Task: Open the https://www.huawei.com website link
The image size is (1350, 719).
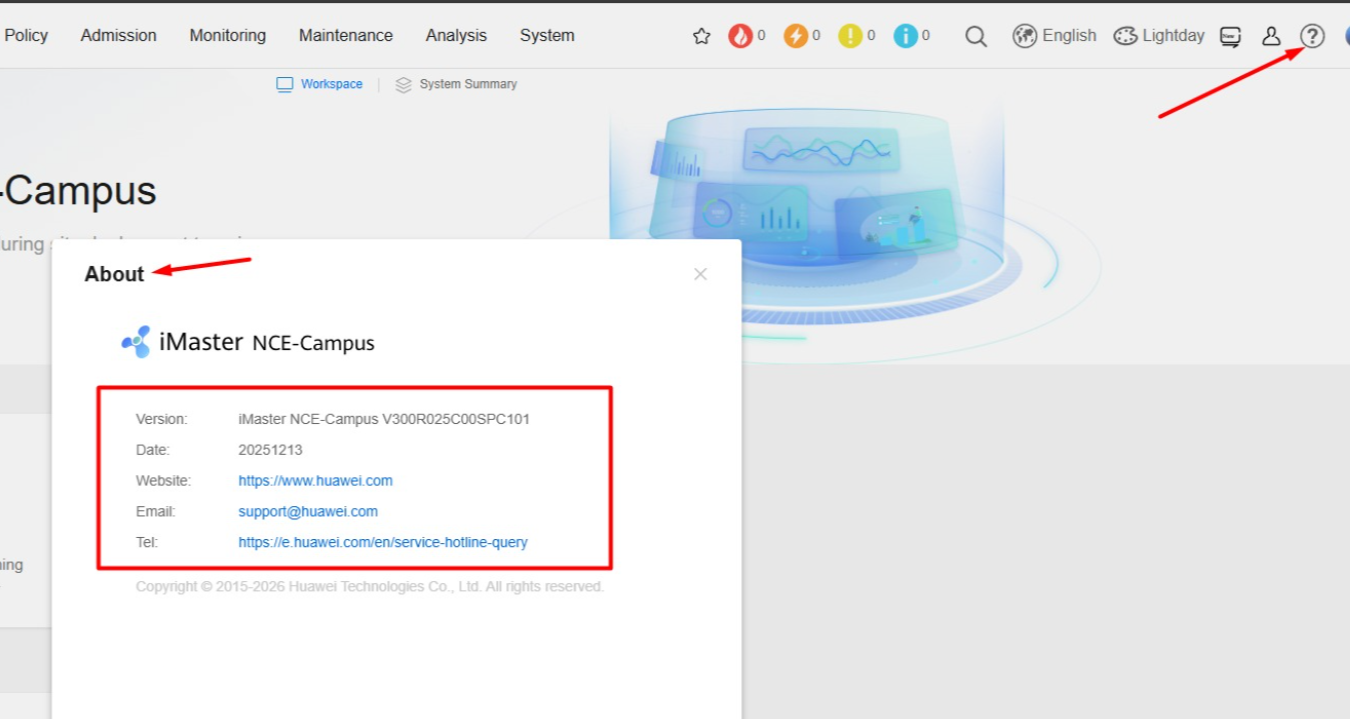Action: (x=315, y=481)
